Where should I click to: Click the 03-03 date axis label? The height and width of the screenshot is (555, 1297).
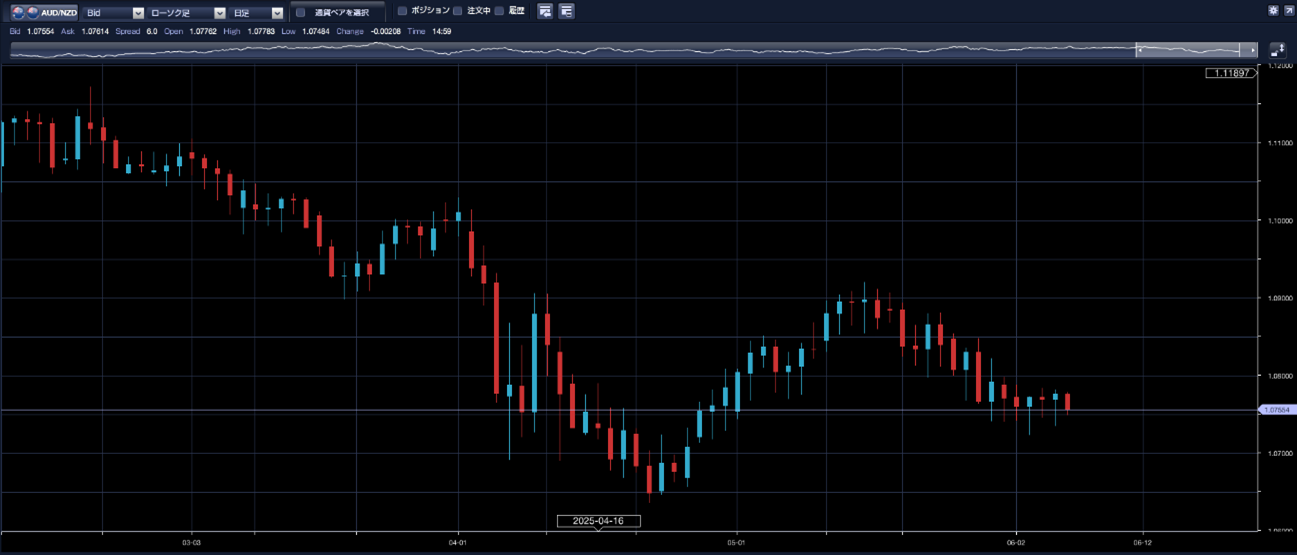191,542
